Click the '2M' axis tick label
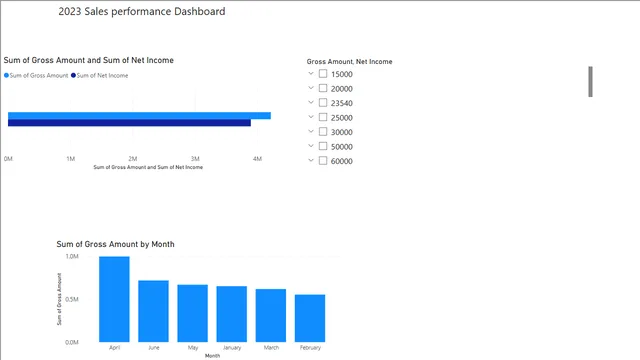640x360 pixels. (x=133, y=159)
